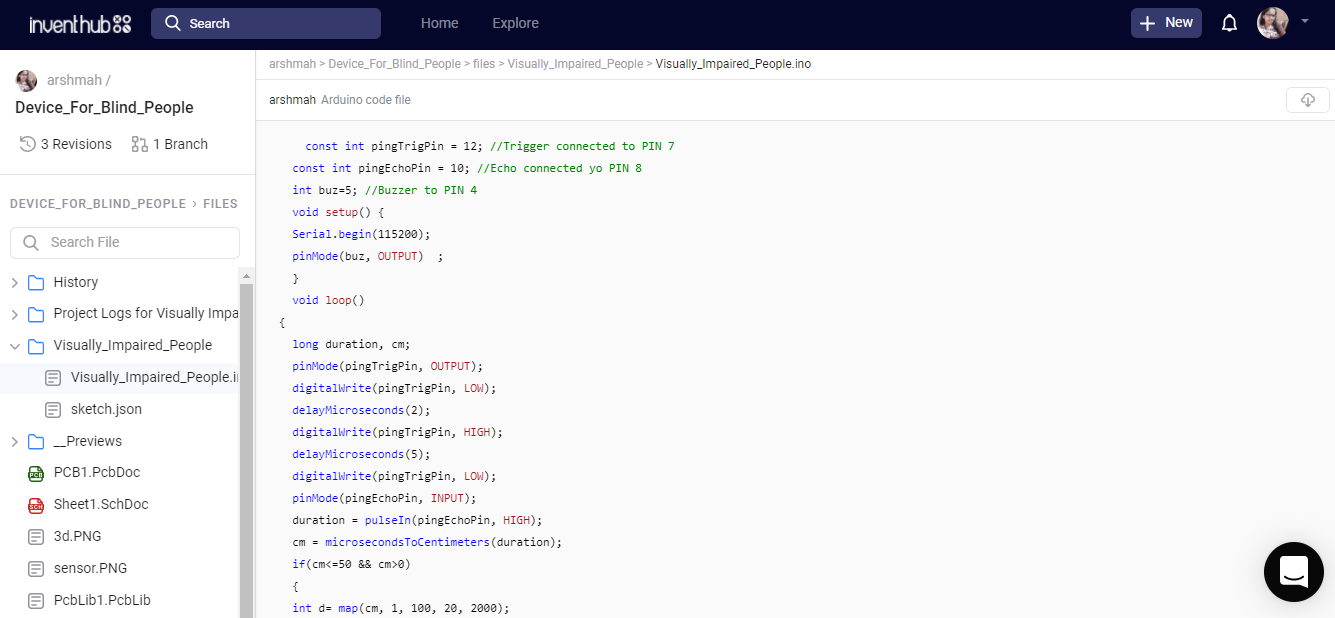
Task: Click the 1 Branch icon
Action: click(x=139, y=144)
